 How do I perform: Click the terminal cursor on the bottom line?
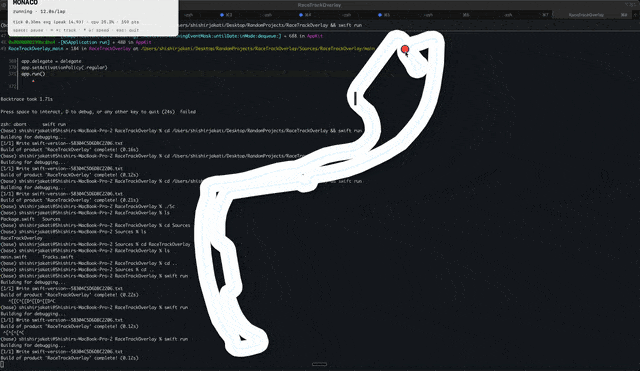click(x=2, y=364)
